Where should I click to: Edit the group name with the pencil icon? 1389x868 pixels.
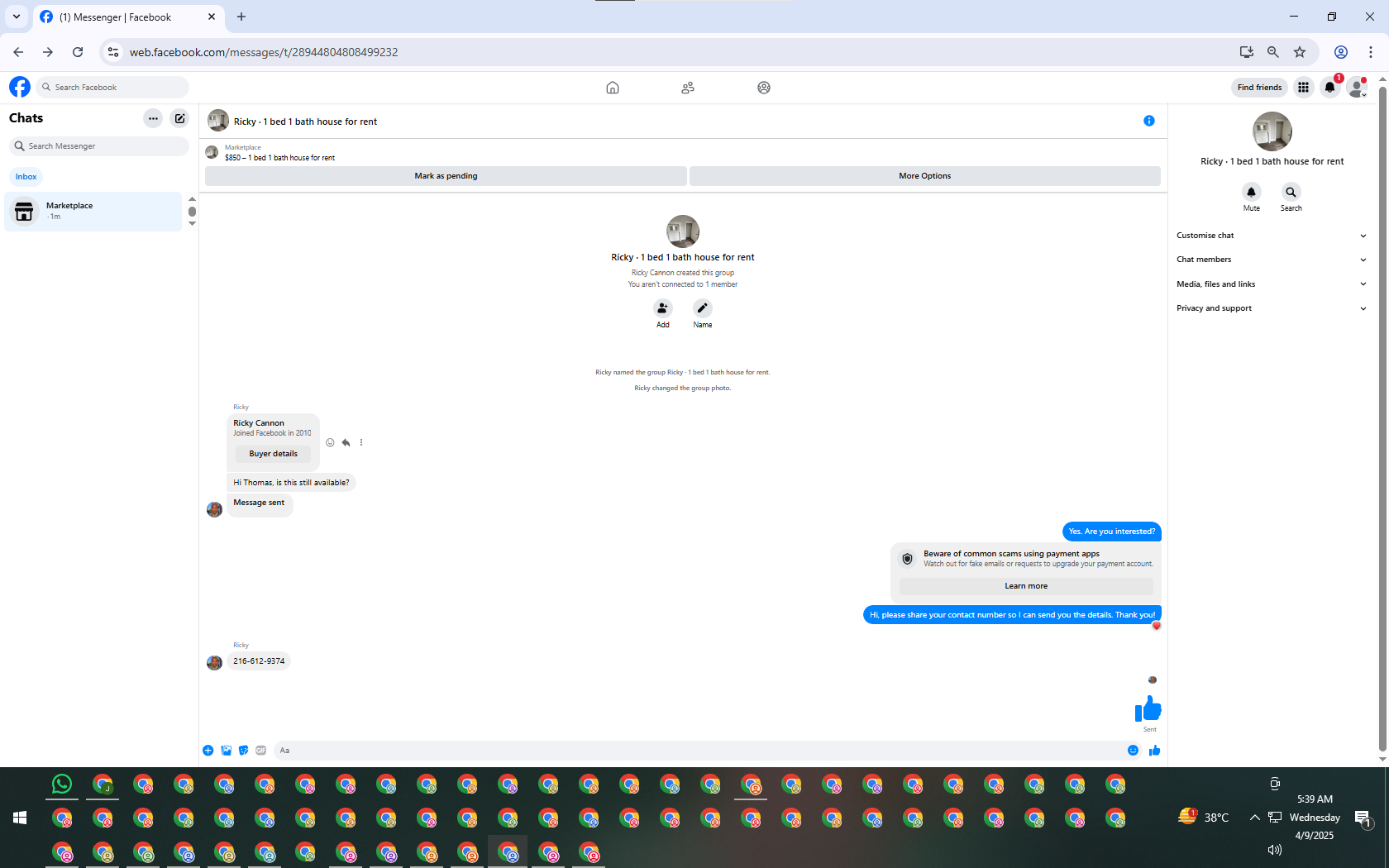(x=703, y=308)
